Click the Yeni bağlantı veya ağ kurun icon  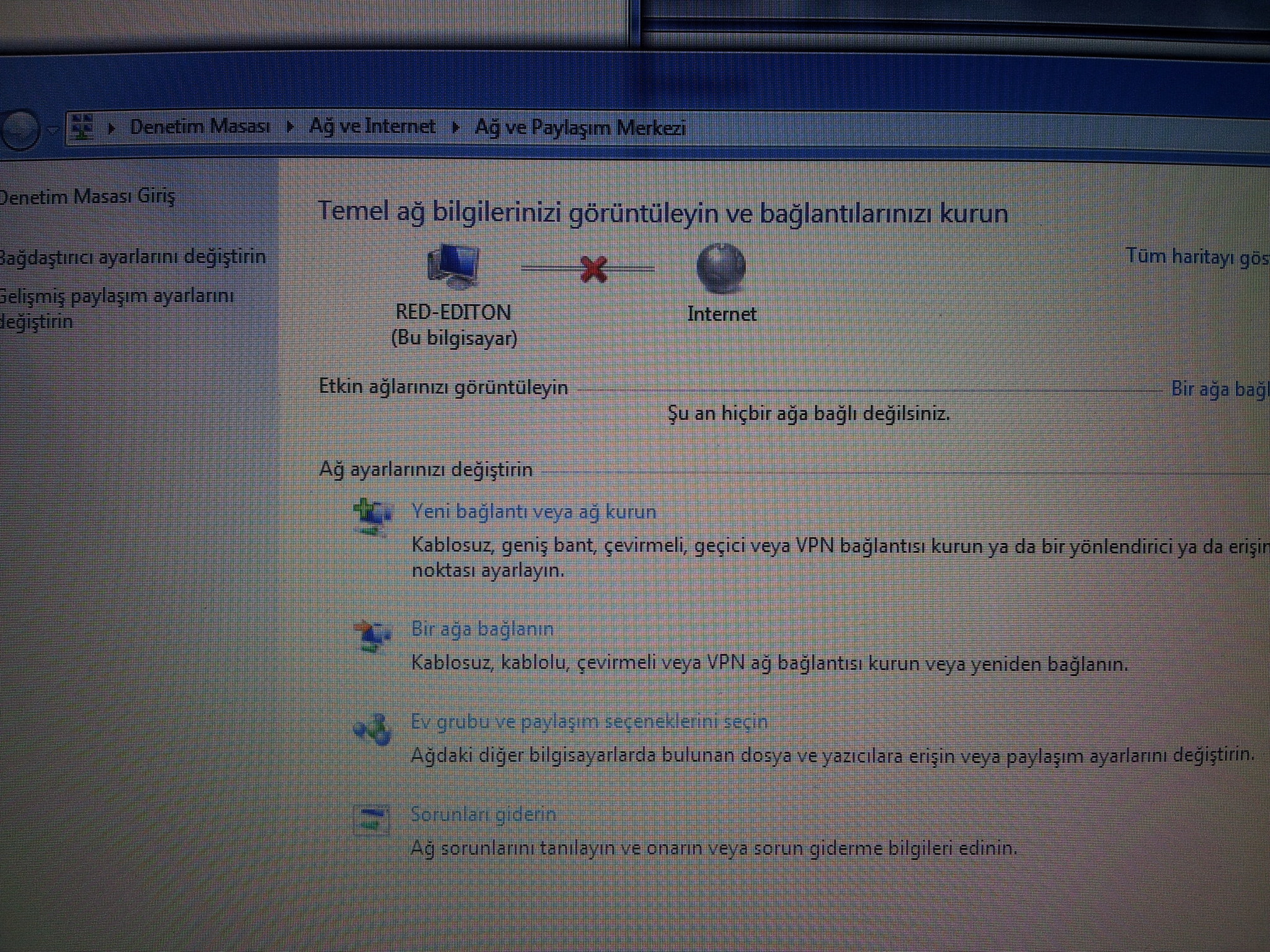(x=372, y=518)
